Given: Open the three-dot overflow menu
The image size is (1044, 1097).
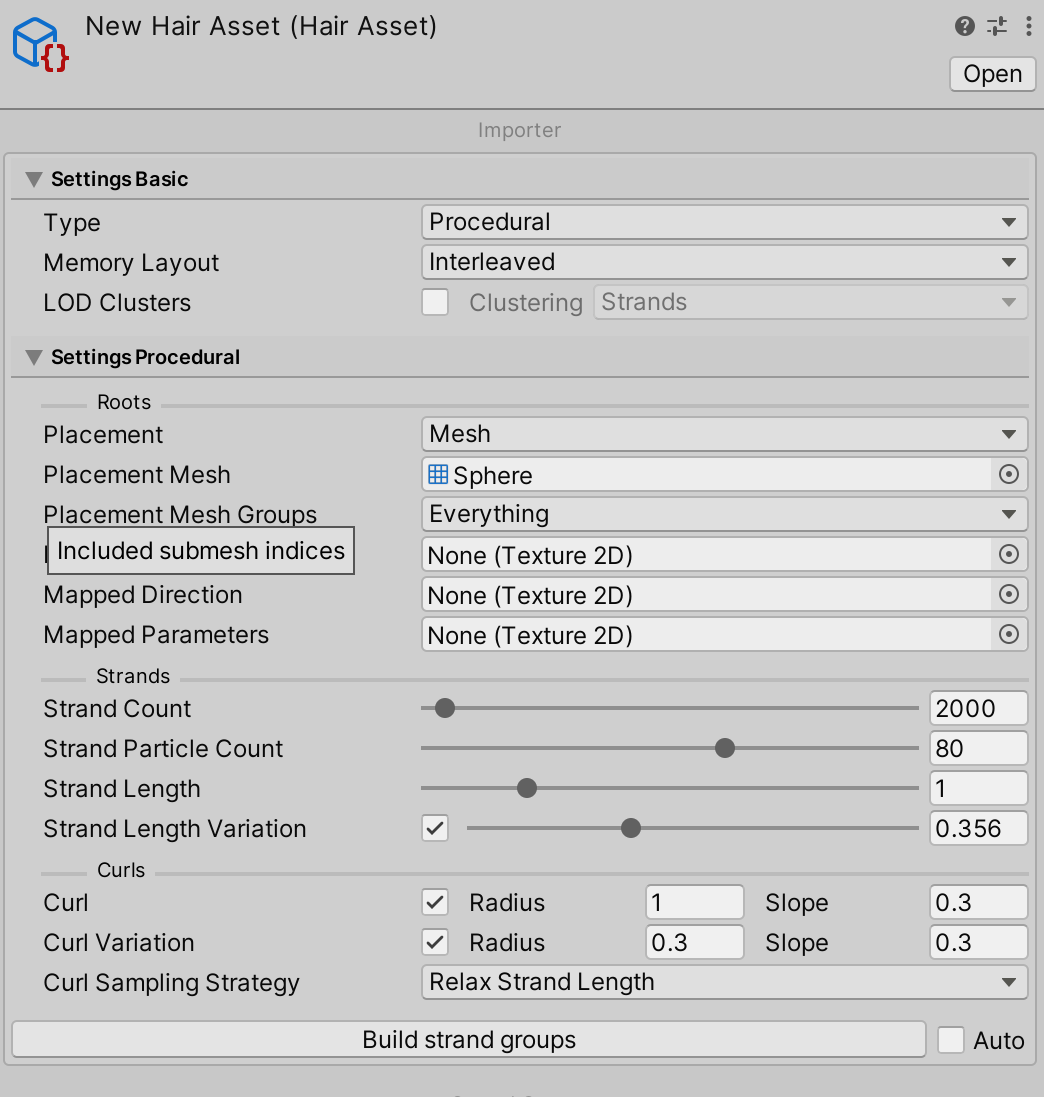Looking at the screenshot, I should click(1029, 26).
